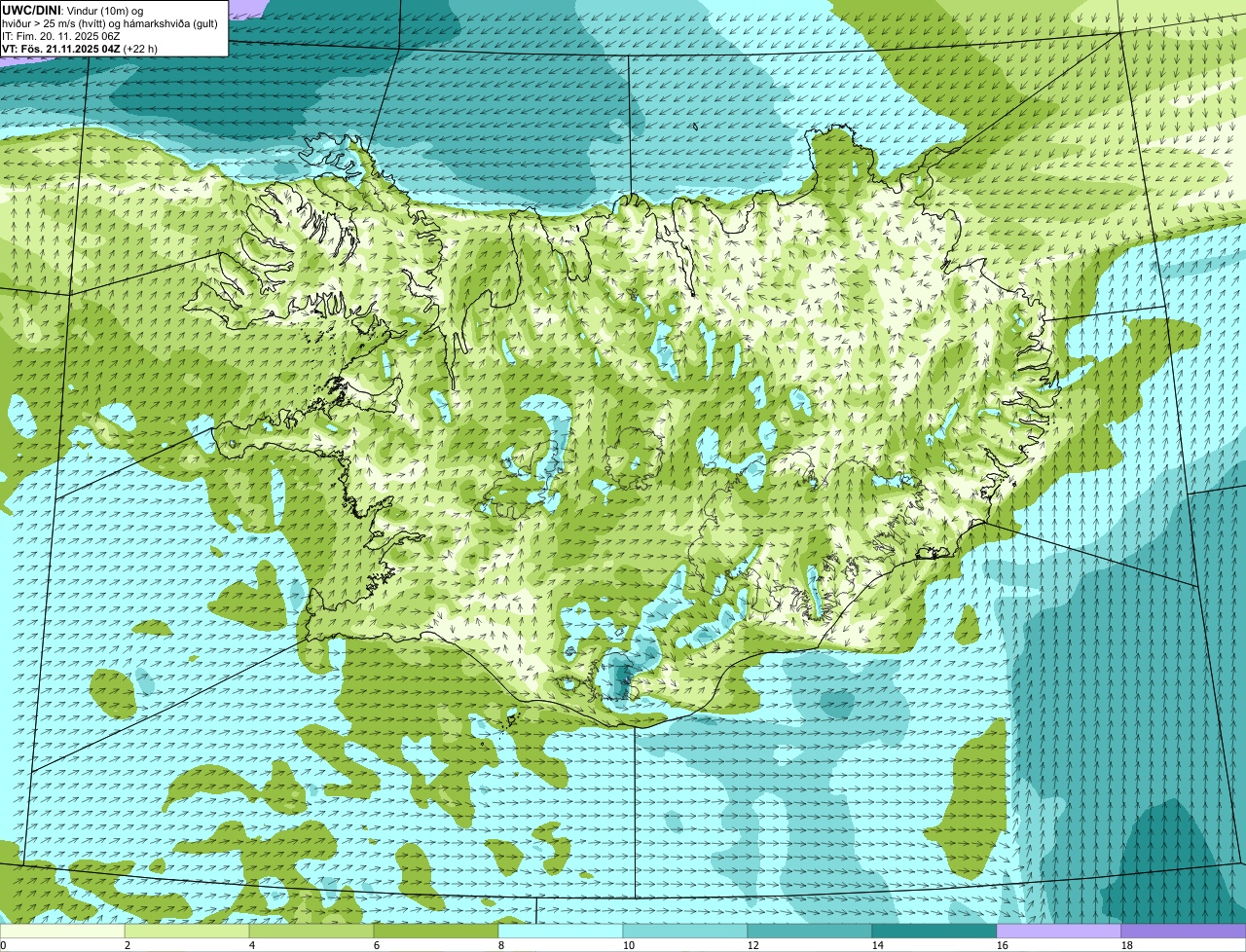This screenshot has width=1246, height=952.
Task: Select the olive green 6–8 m/s legend swatch
Action: (436, 931)
